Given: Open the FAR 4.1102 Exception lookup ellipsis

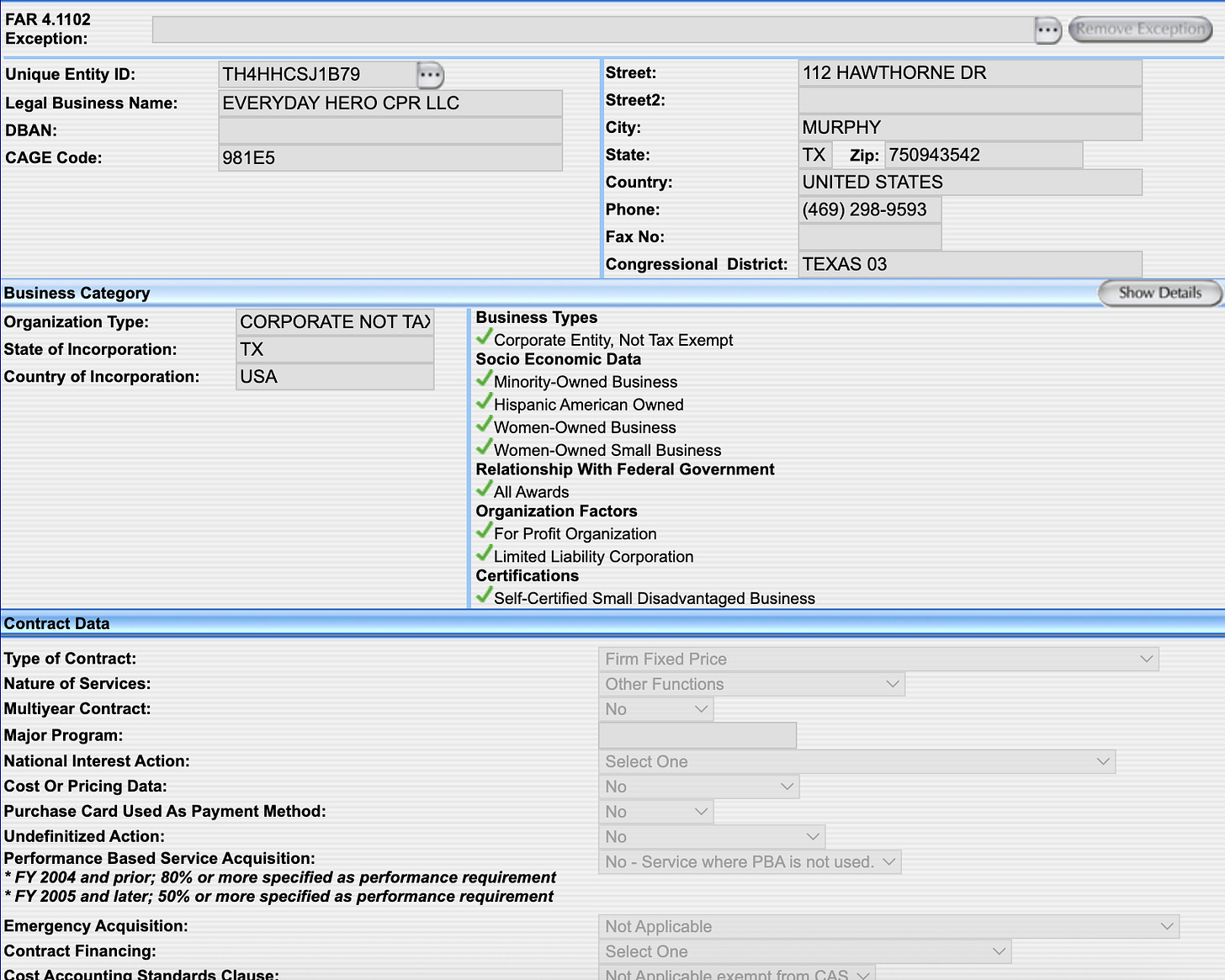Looking at the screenshot, I should click(x=1047, y=29).
